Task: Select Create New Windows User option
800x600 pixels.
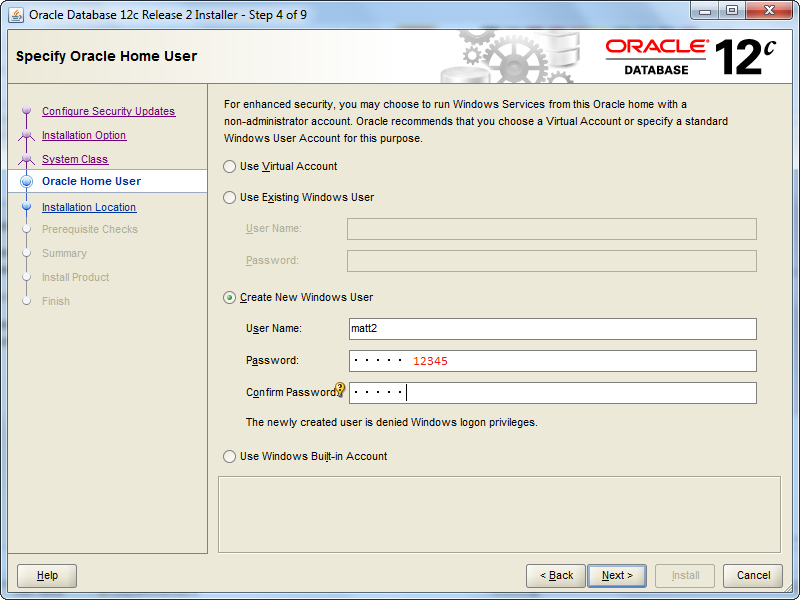Action: tap(230, 298)
